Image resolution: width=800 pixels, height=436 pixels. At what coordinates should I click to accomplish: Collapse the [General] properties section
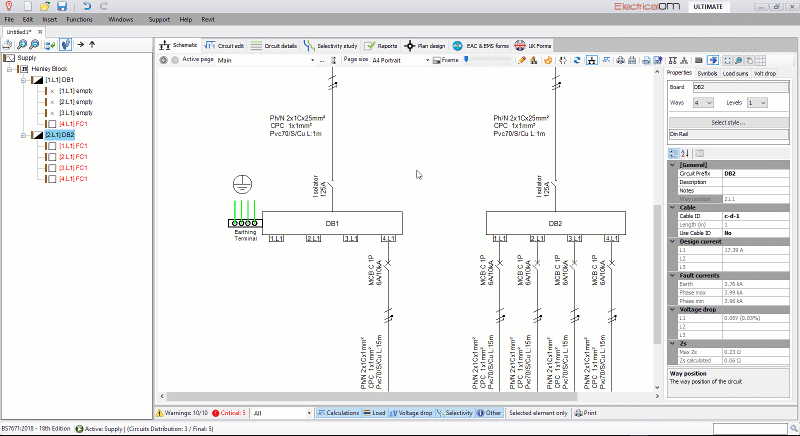coord(673,165)
